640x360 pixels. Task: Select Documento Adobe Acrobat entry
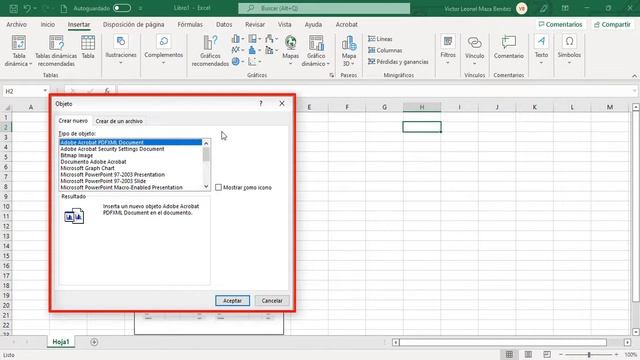click(93, 162)
